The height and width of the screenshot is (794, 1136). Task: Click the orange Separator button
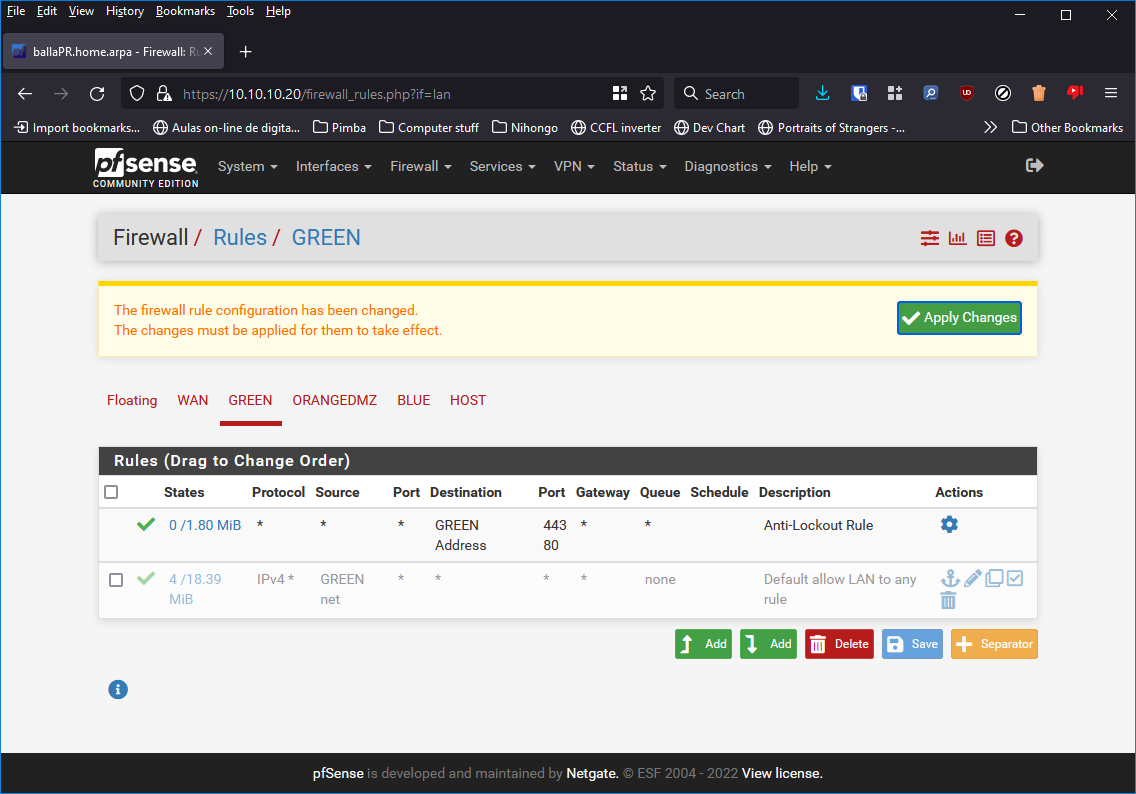[x=994, y=644]
